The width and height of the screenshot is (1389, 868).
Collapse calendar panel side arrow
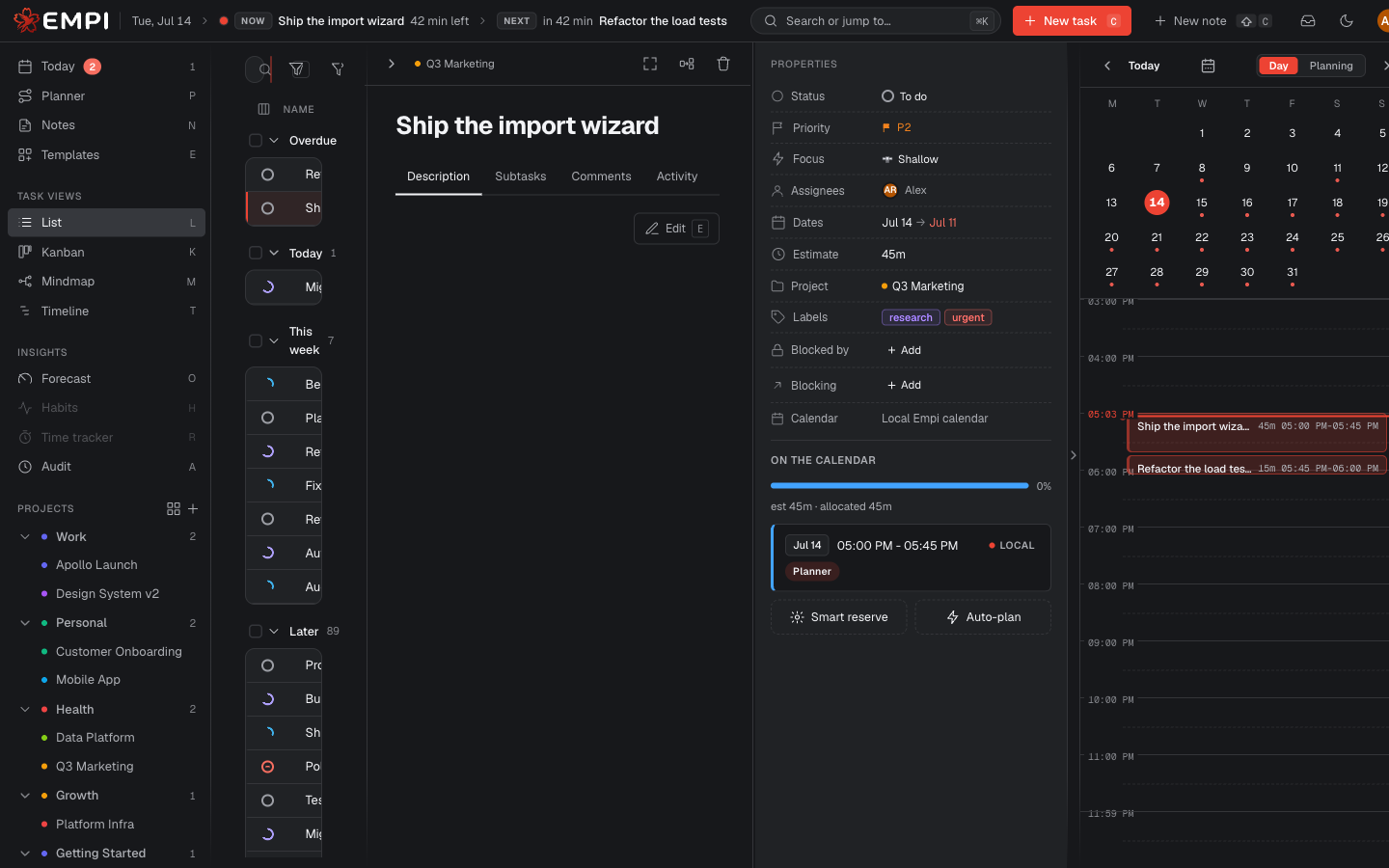click(1074, 455)
